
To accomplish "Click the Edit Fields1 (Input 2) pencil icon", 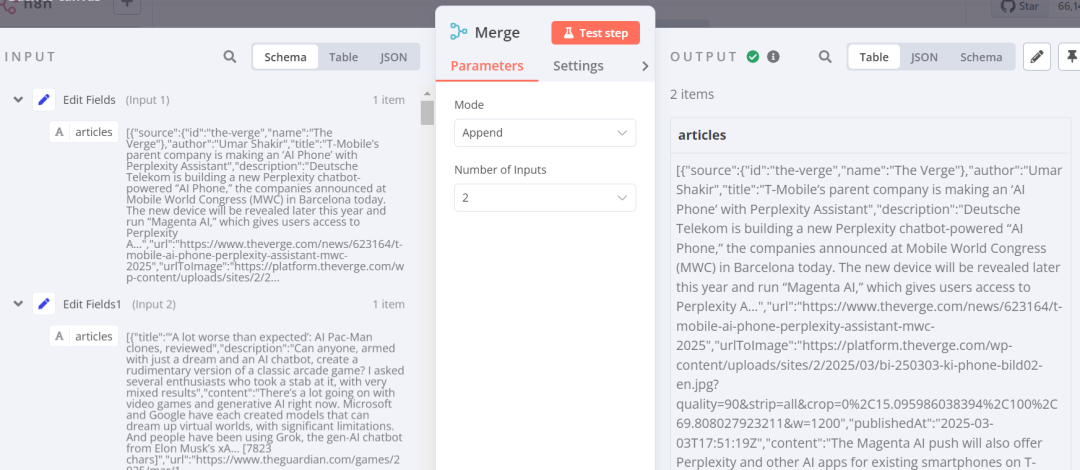I will pos(44,303).
